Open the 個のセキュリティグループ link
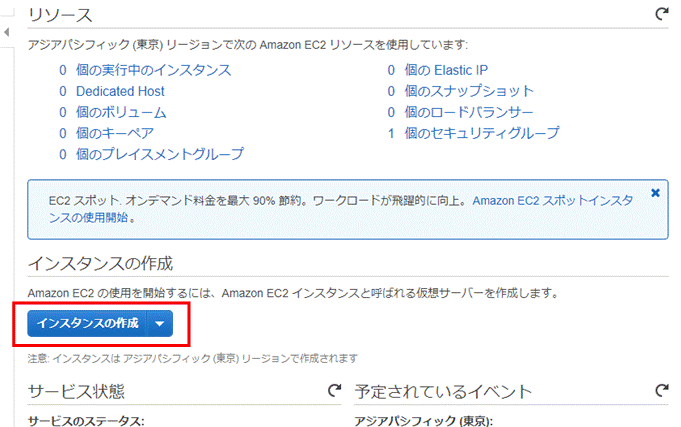Image resolution: width=681 pixels, height=427 pixels. point(482,133)
